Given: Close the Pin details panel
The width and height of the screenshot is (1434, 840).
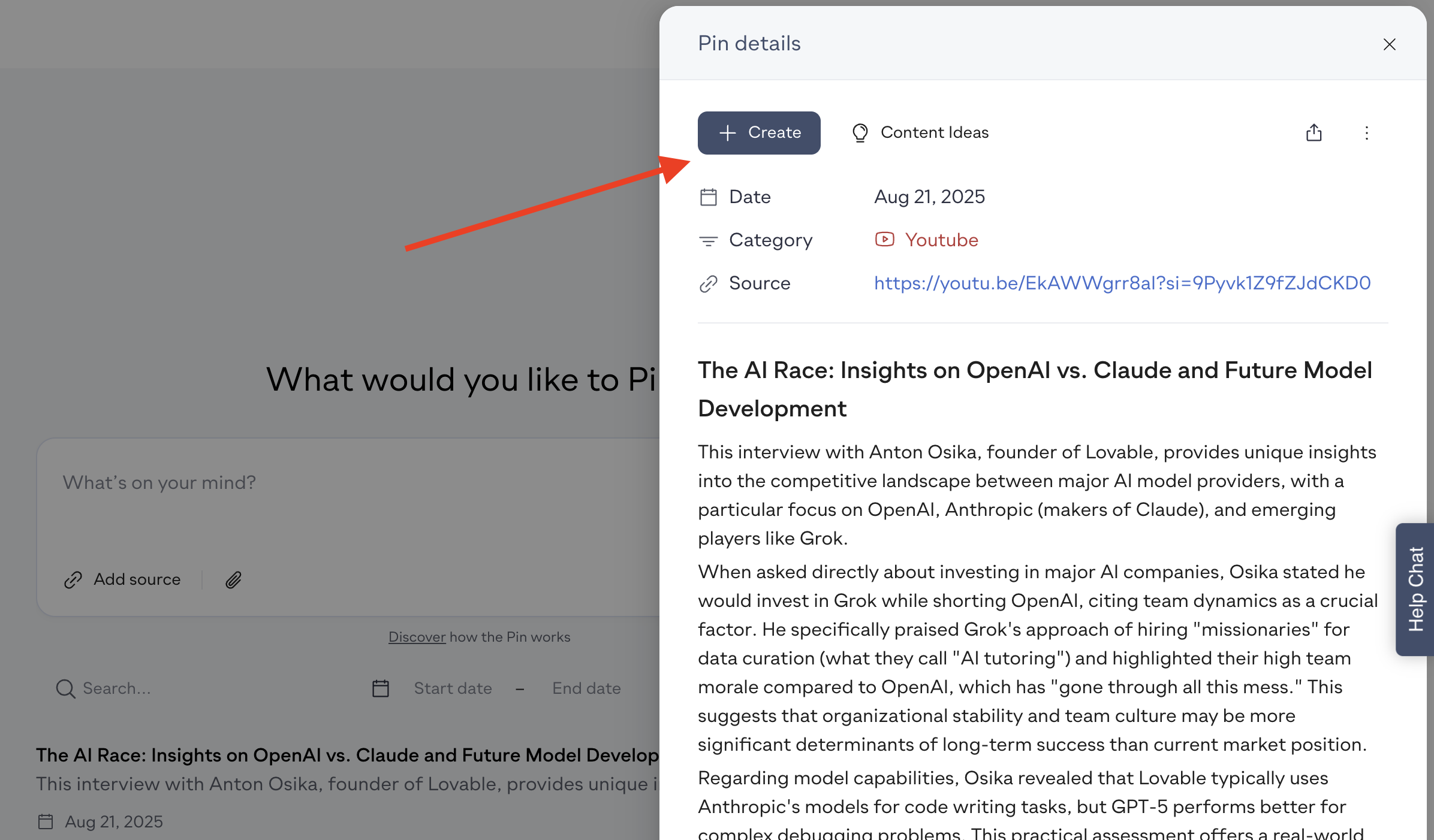Looking at the screenshot, I should [x=1389, y=44].
